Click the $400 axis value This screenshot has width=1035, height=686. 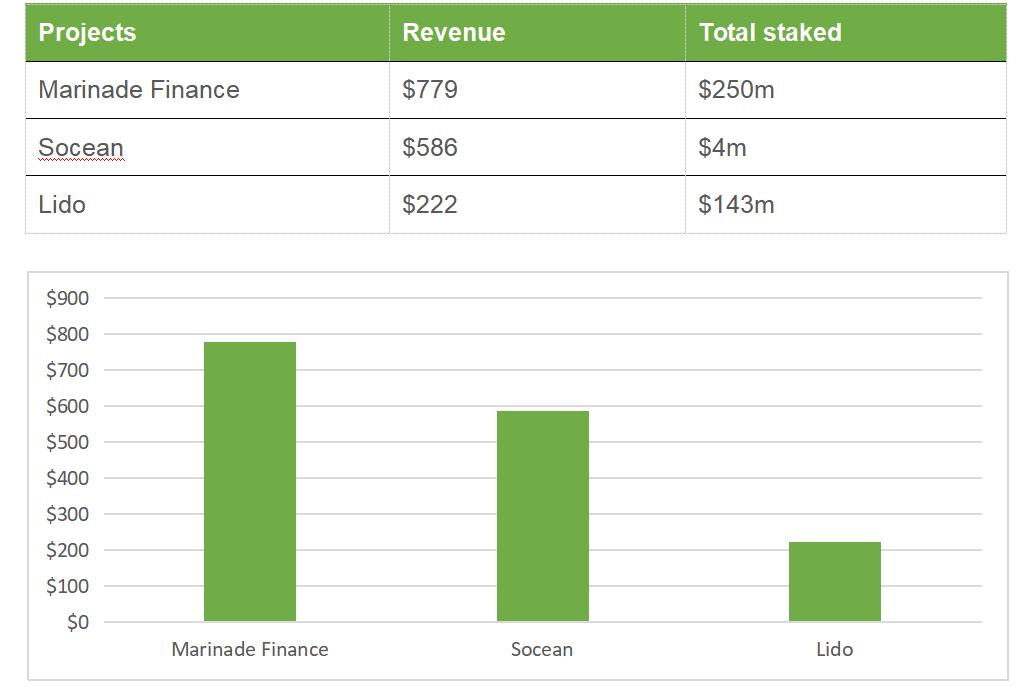(67, 478)
